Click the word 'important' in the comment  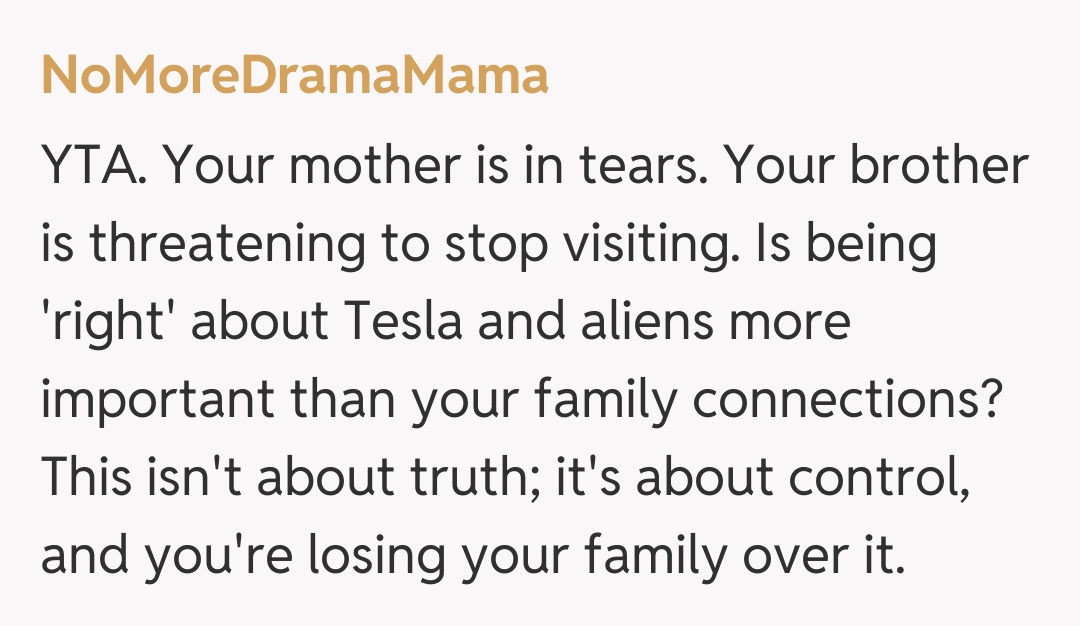point(158,401)
